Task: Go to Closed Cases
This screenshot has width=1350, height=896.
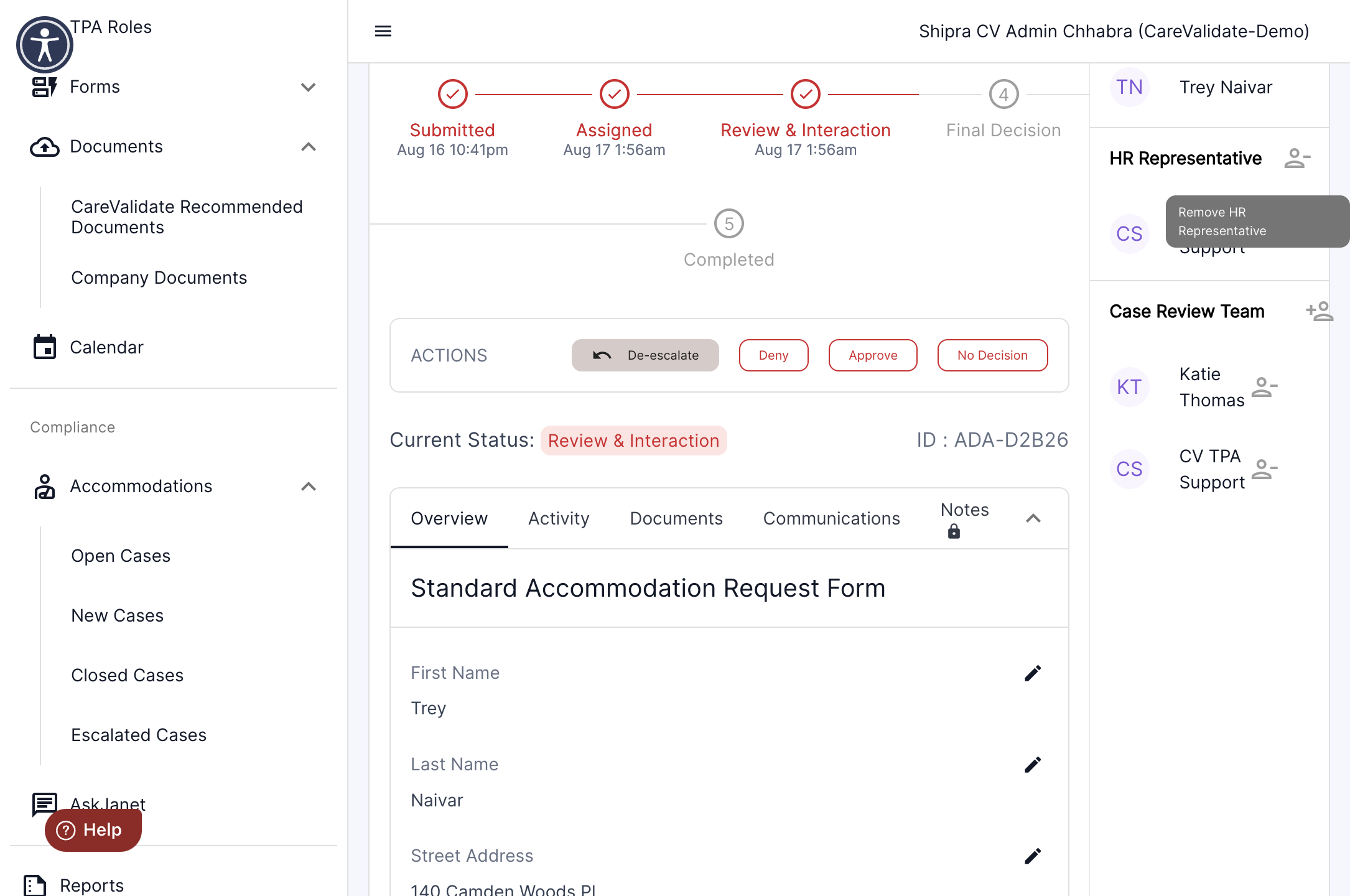Action: point(127,675)
